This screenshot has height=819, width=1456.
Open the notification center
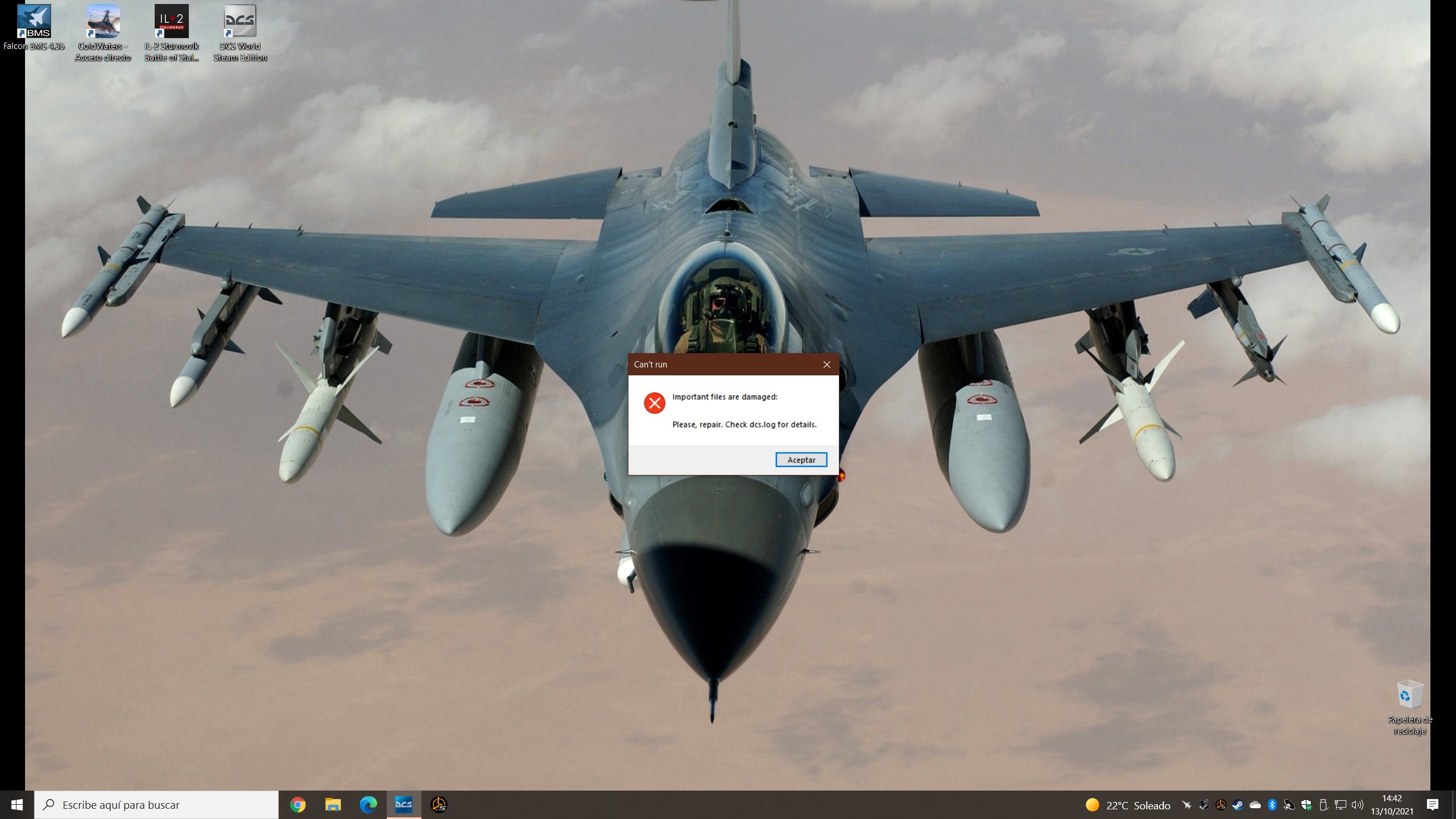coord(1433,805)
